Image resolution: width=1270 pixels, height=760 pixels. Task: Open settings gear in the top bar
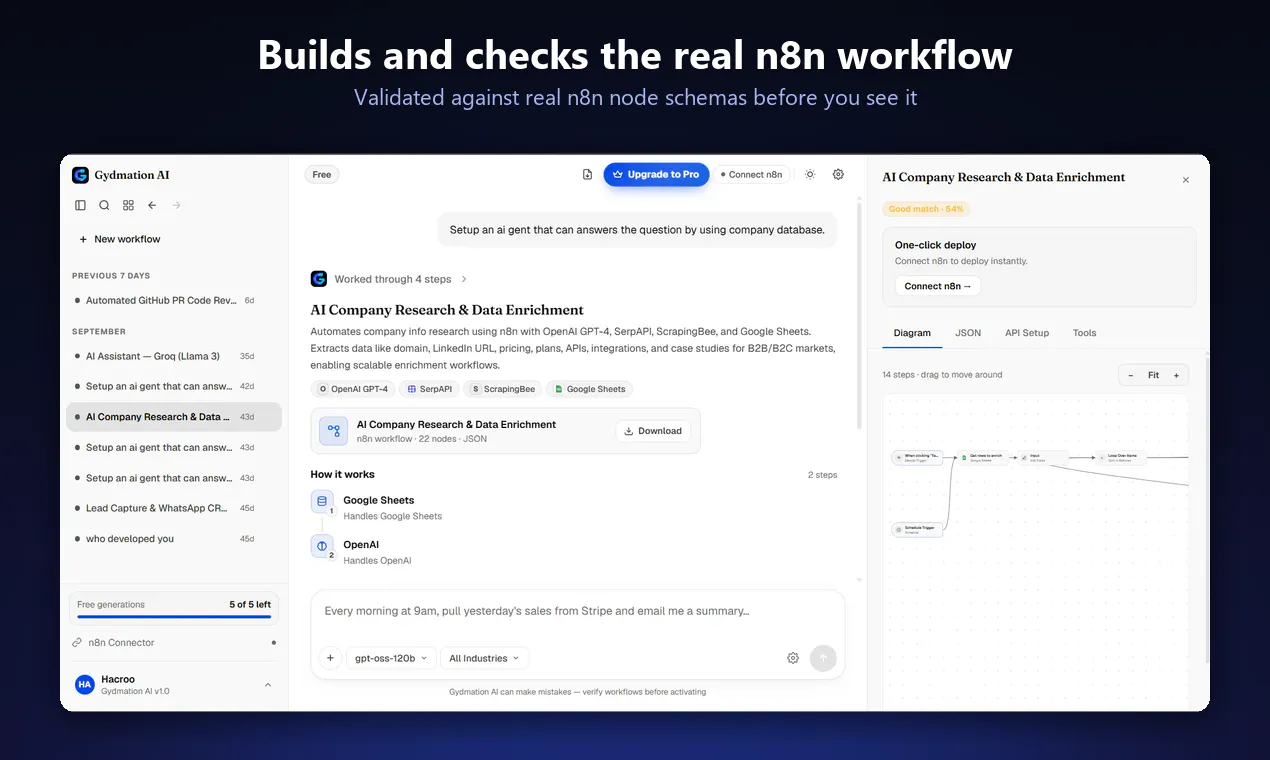838,174
